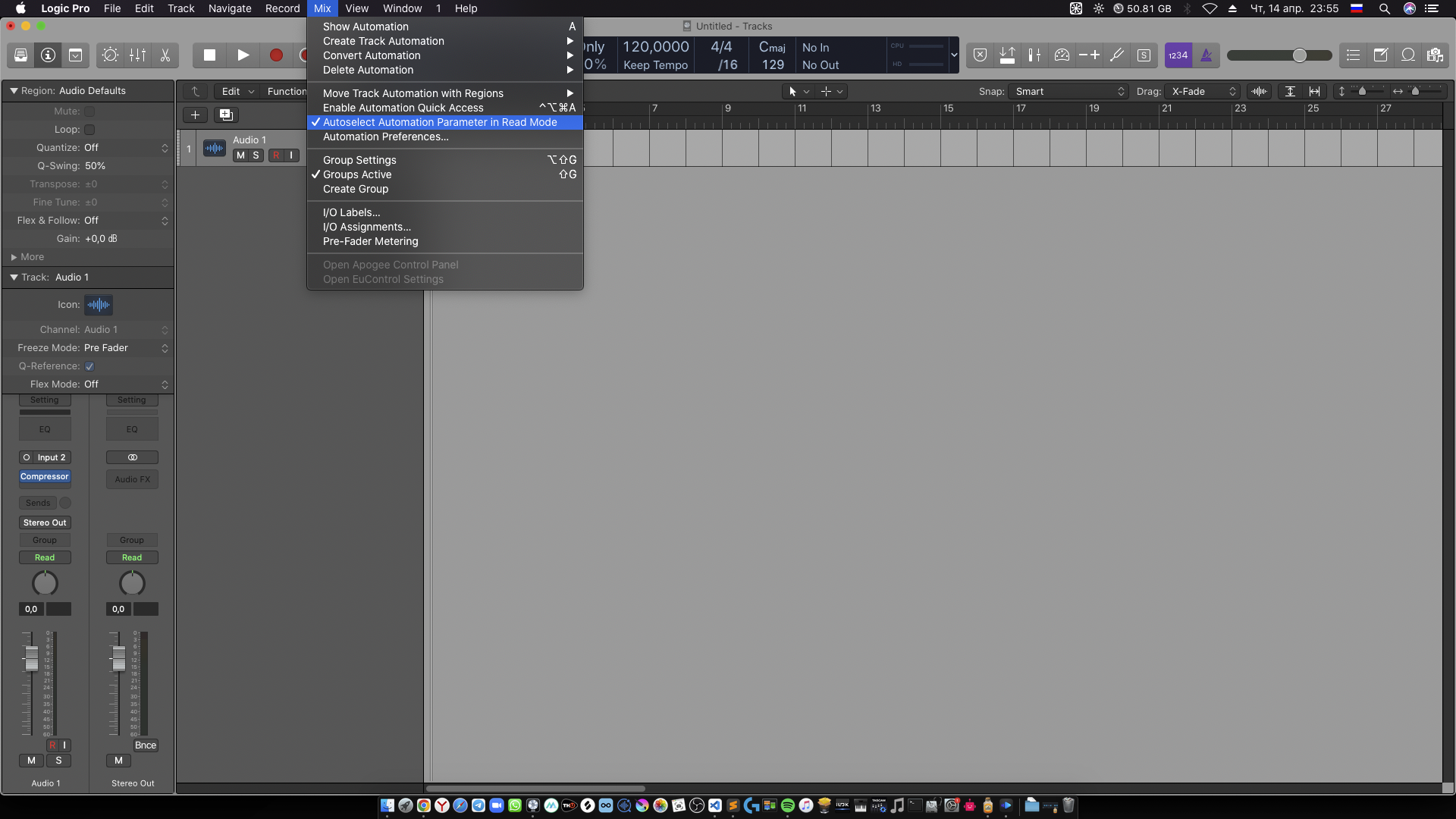Select Create Group menu item
The image size is (1456, 819).
(x=355, y=190)
